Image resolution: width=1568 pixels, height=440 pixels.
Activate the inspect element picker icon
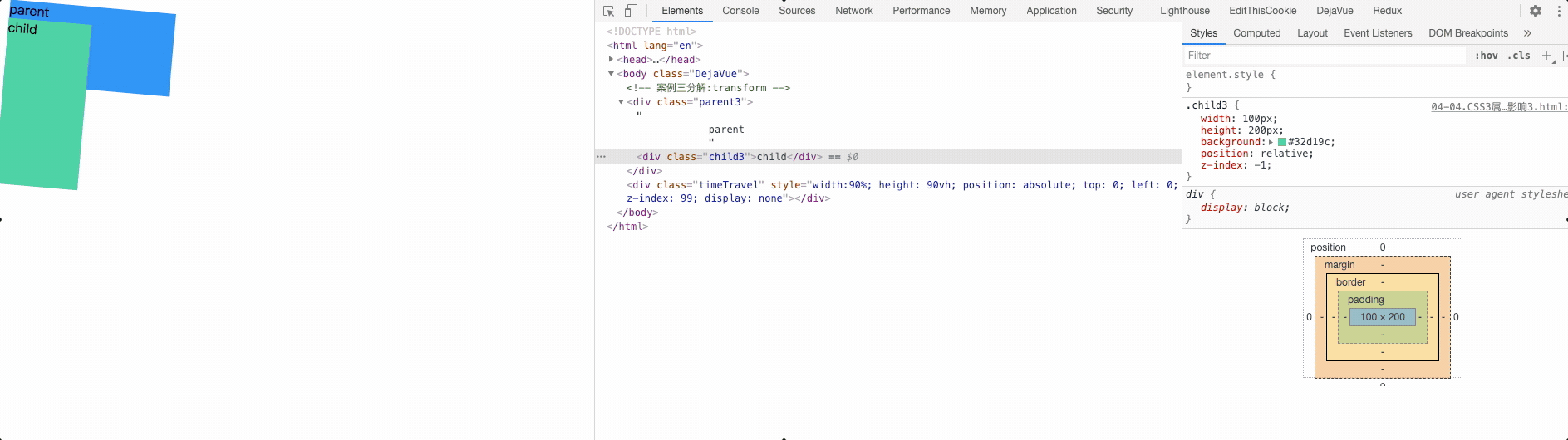click(608, 11)
